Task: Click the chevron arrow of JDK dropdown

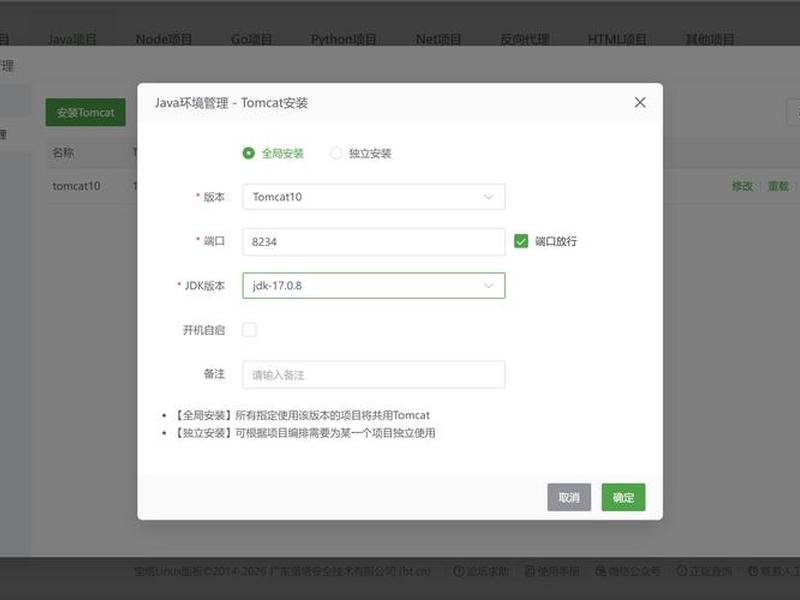Action: point(488,286)
